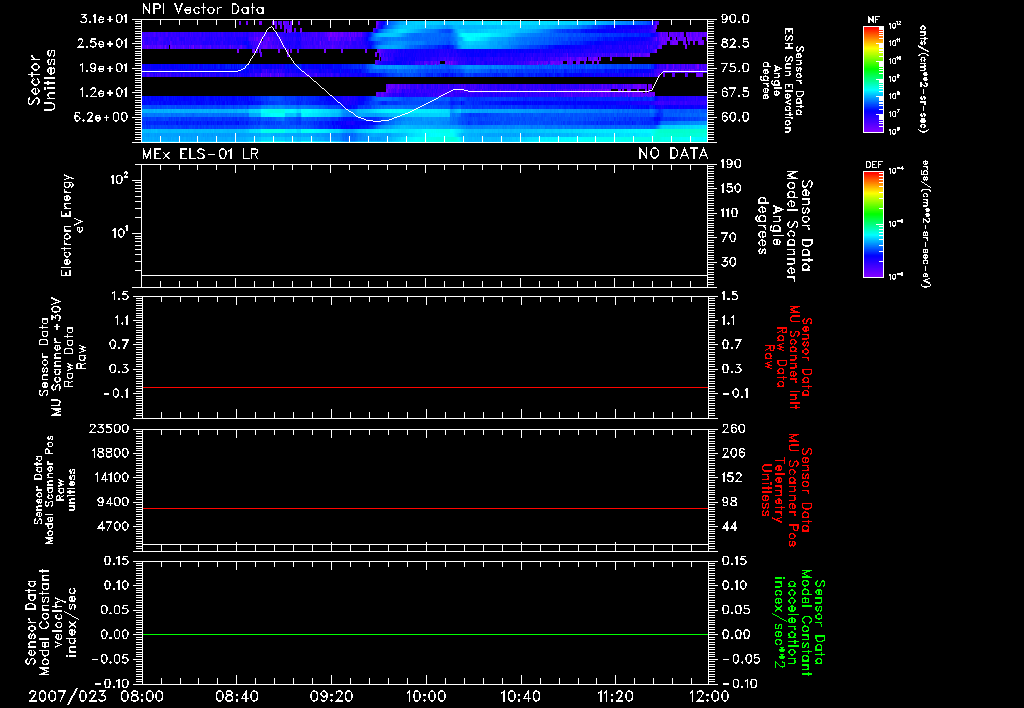1024x708 pixels.
Task: Click the 'Electron Energy eV' axis title
Action: click(x=72, y=225)
